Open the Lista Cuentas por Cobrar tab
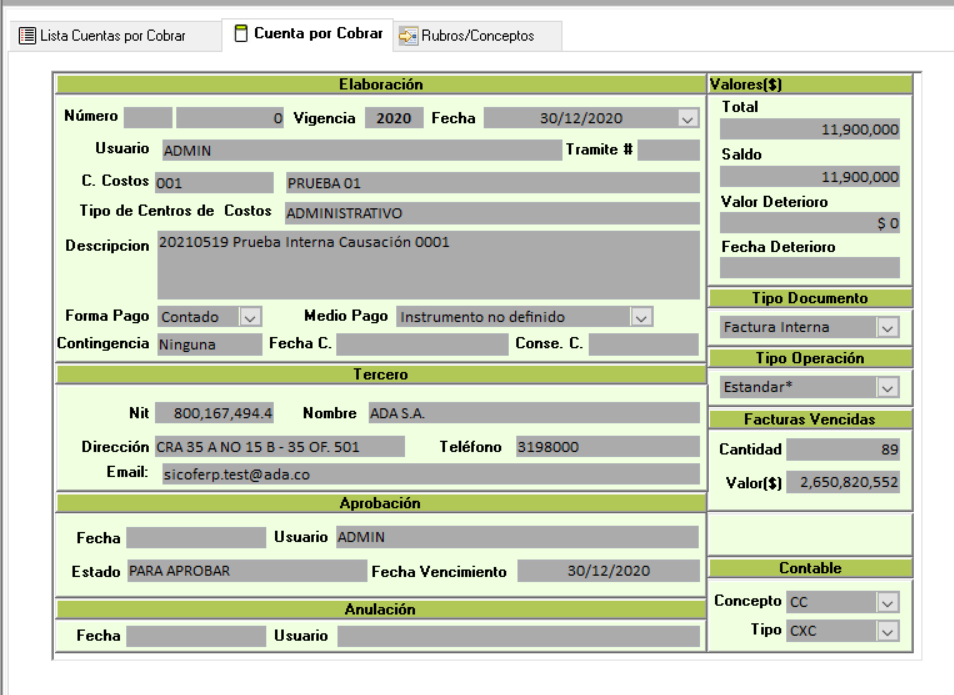 (112, 36)
